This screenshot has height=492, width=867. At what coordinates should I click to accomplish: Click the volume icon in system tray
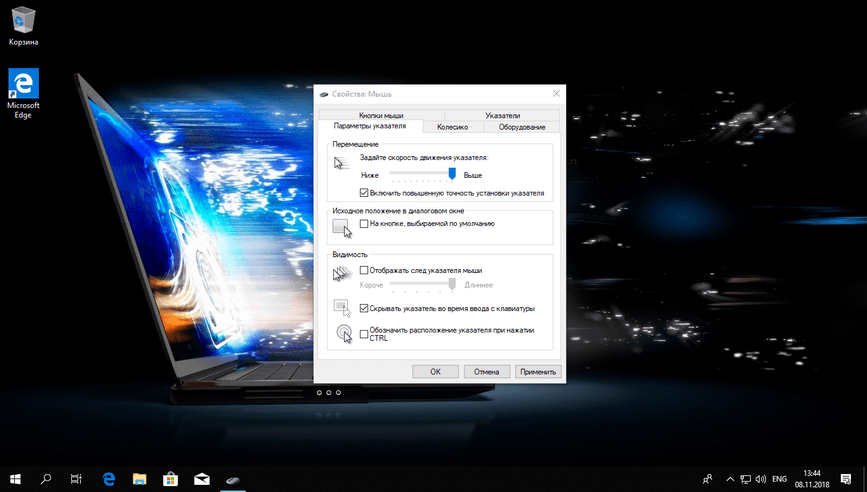[761, 479]
